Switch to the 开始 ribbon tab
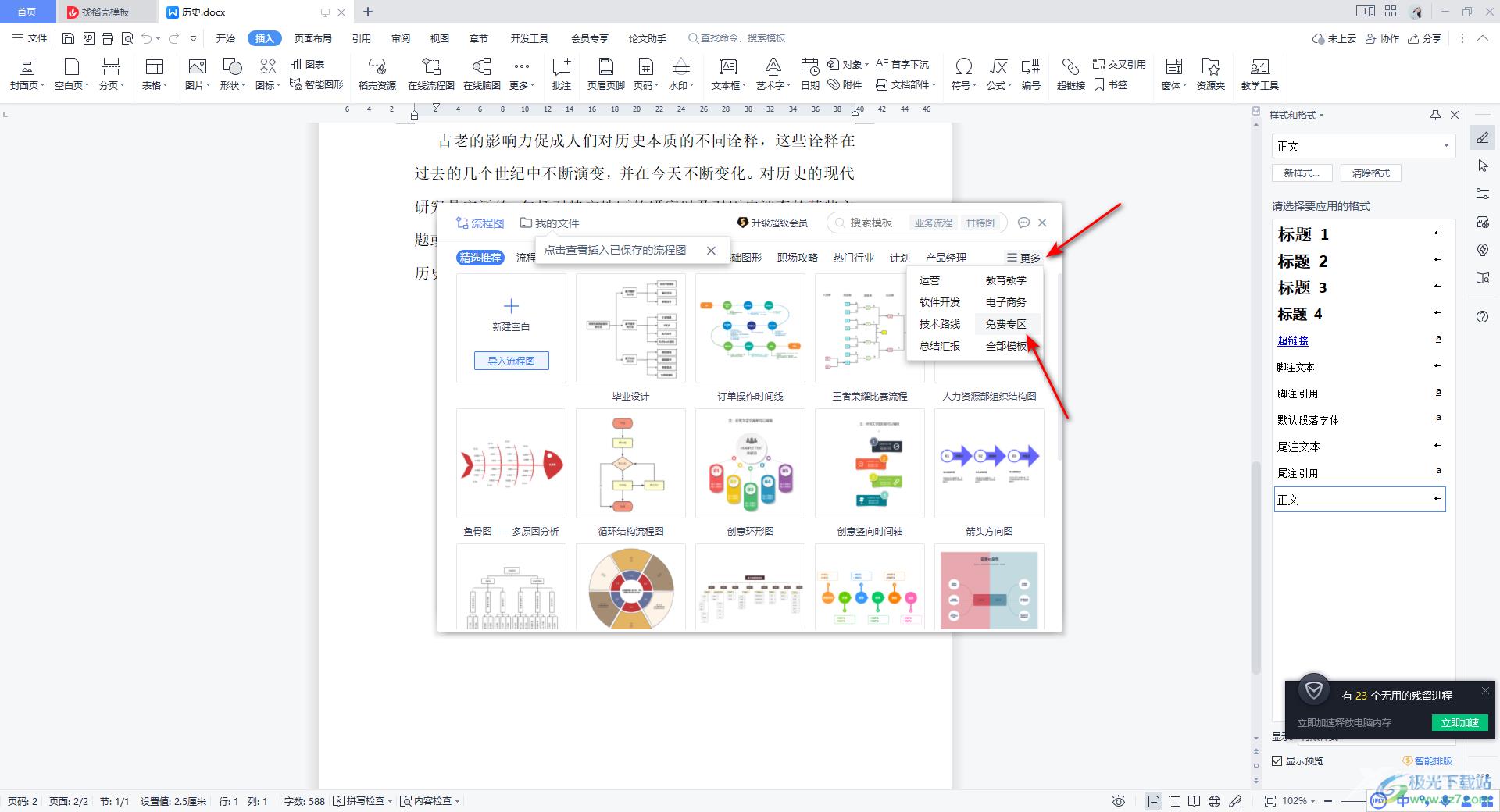The image size is (1500, 812). (226, 38)
